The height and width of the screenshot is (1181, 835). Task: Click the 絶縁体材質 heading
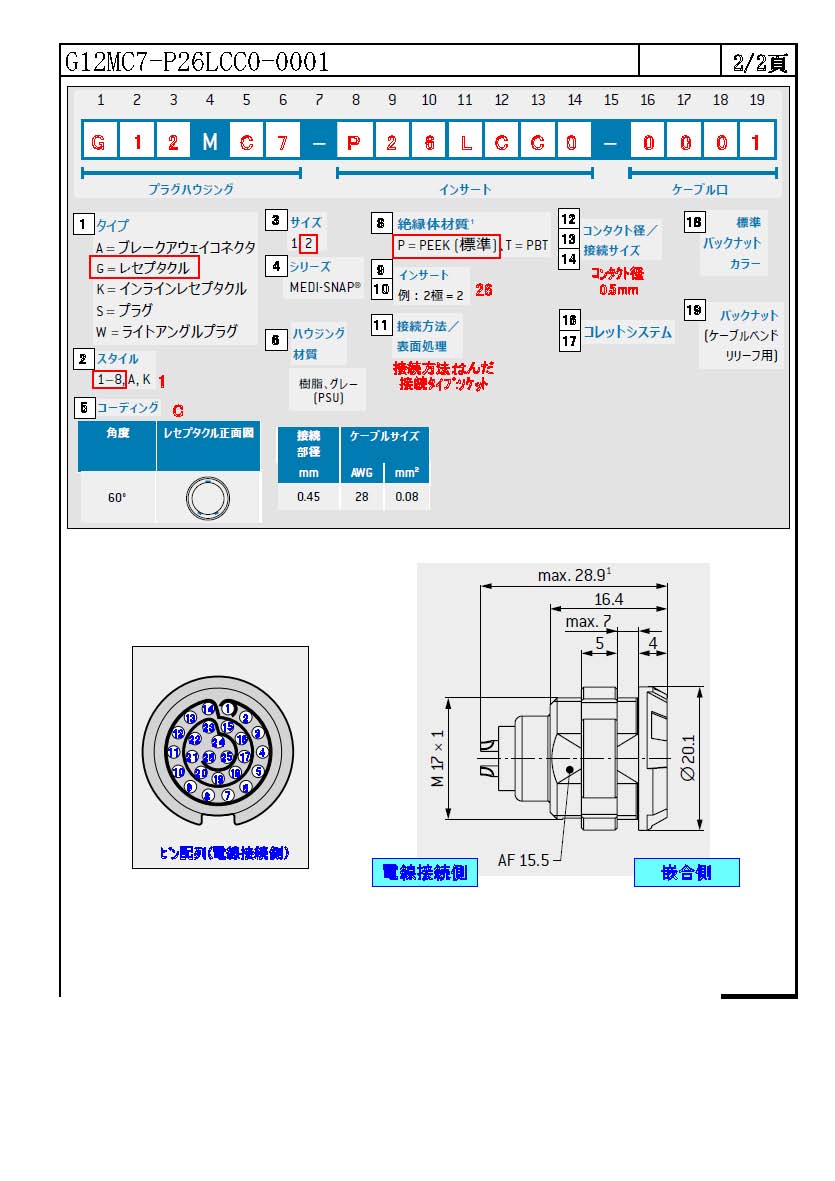435,224
